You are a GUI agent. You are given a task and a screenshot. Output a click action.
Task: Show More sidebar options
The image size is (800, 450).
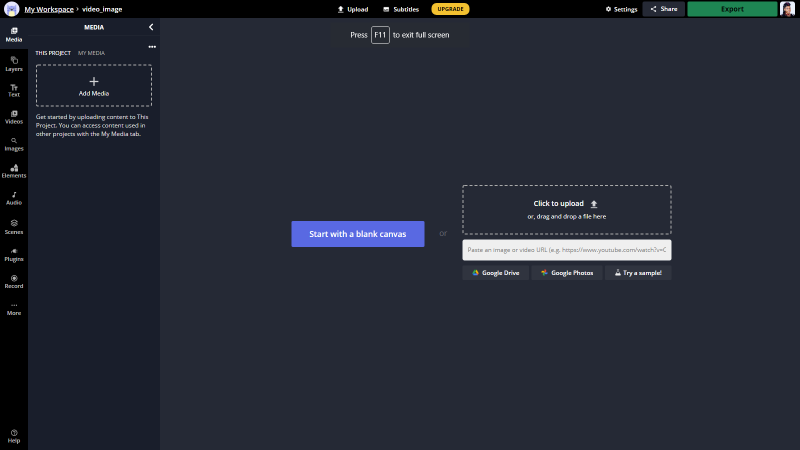(14, 309)
